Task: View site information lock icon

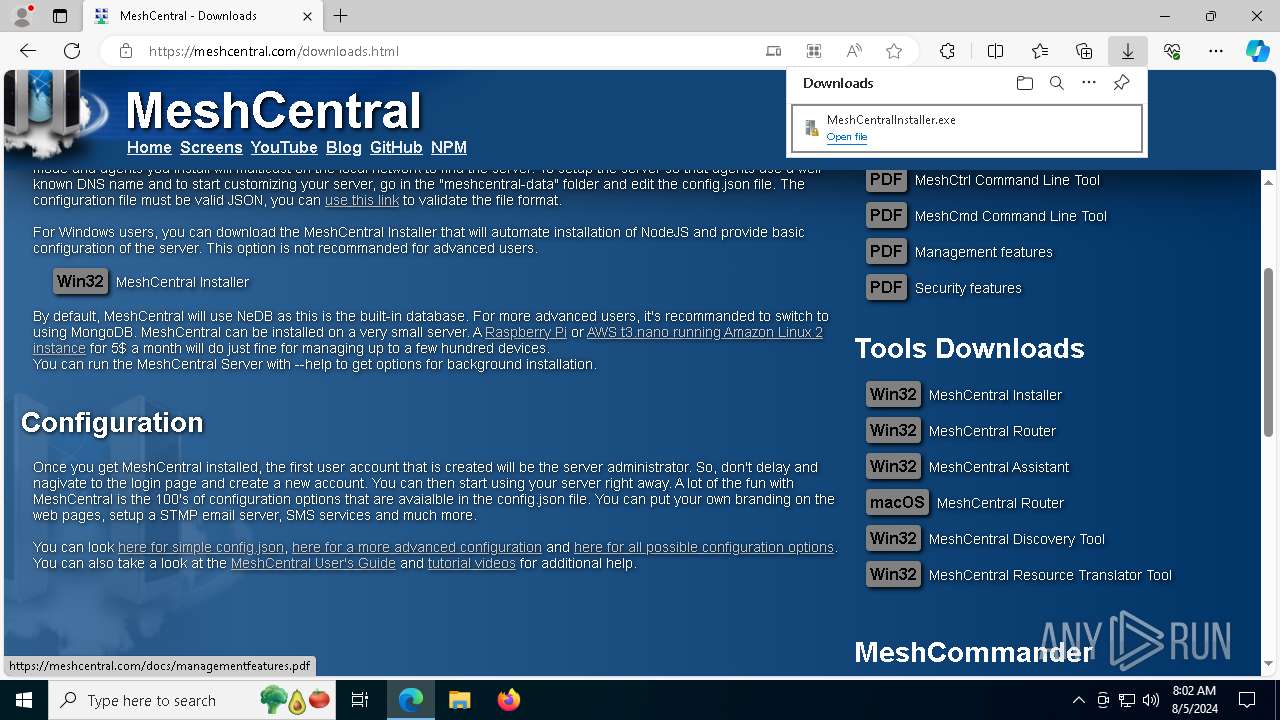Action: point(126,51)
